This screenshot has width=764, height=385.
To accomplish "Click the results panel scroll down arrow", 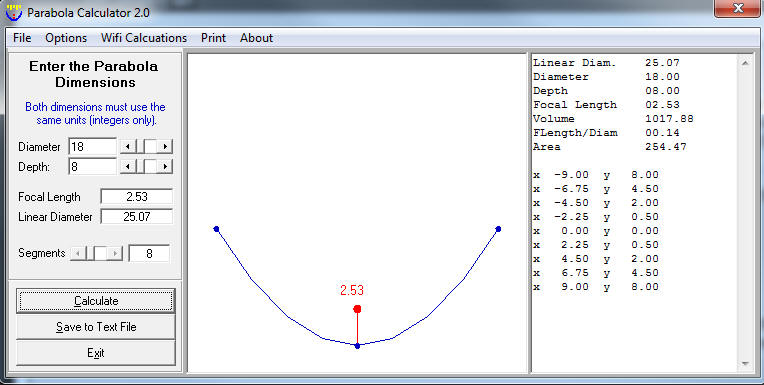I will (x=745, y=364).
